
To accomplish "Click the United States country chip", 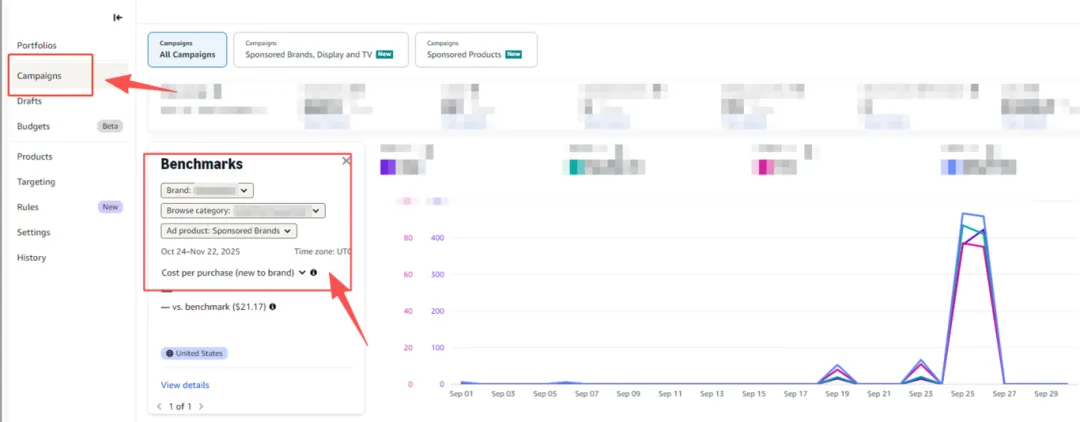I will click(x=194, y=353).
